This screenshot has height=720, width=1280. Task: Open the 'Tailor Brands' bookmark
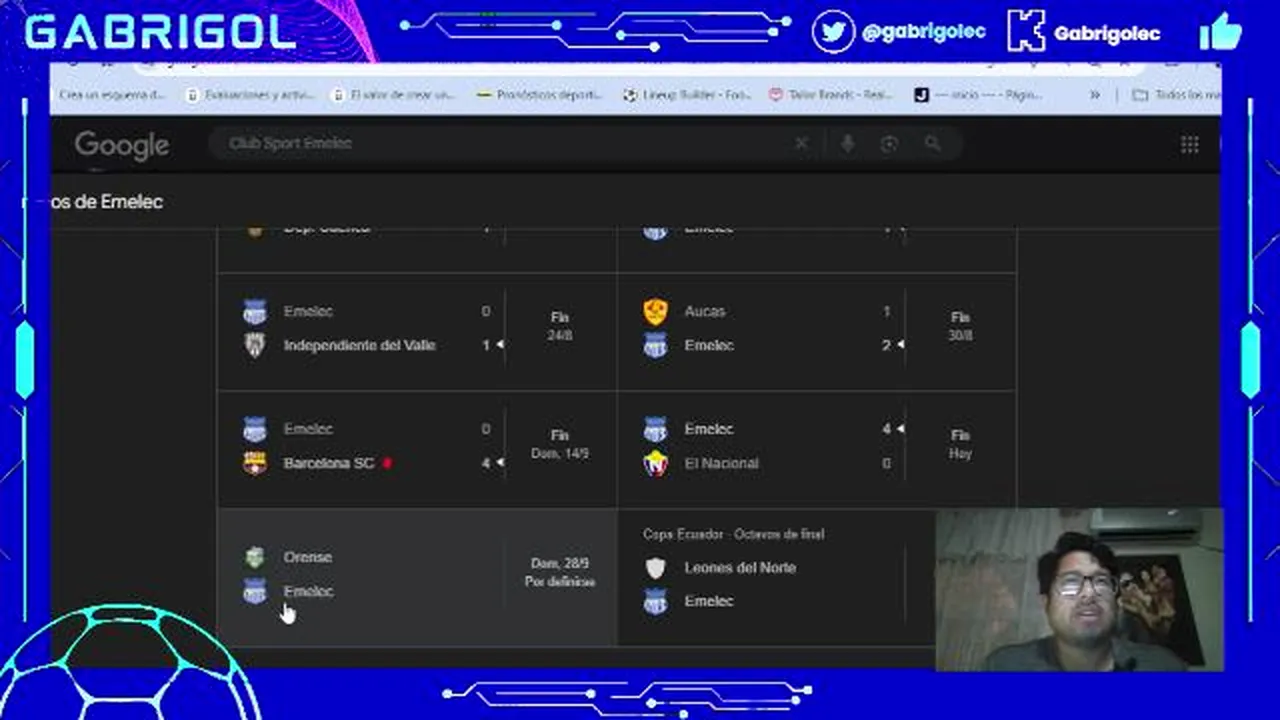[830, 95]
